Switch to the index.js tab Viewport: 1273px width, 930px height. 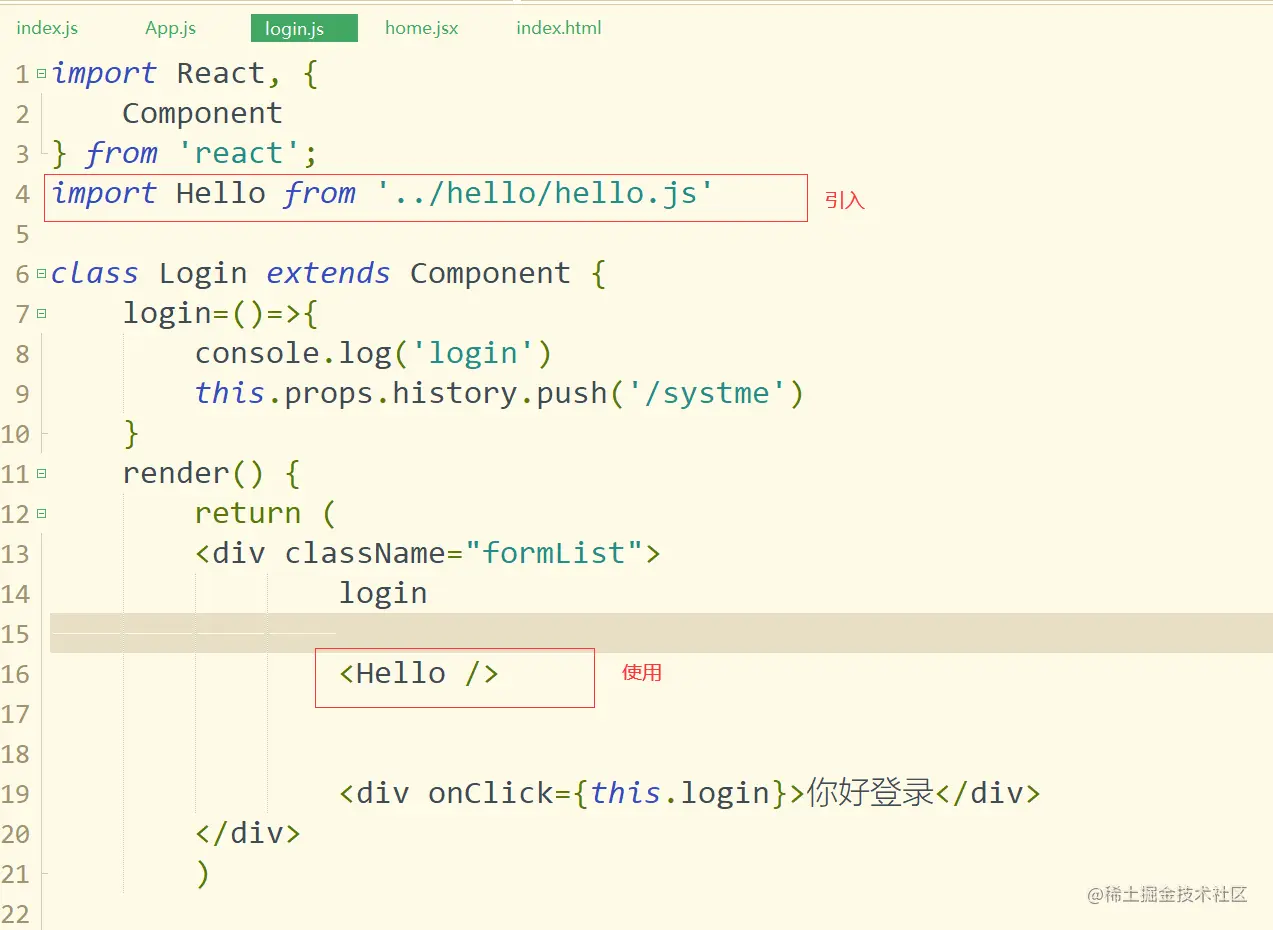(x=47, y=28)
